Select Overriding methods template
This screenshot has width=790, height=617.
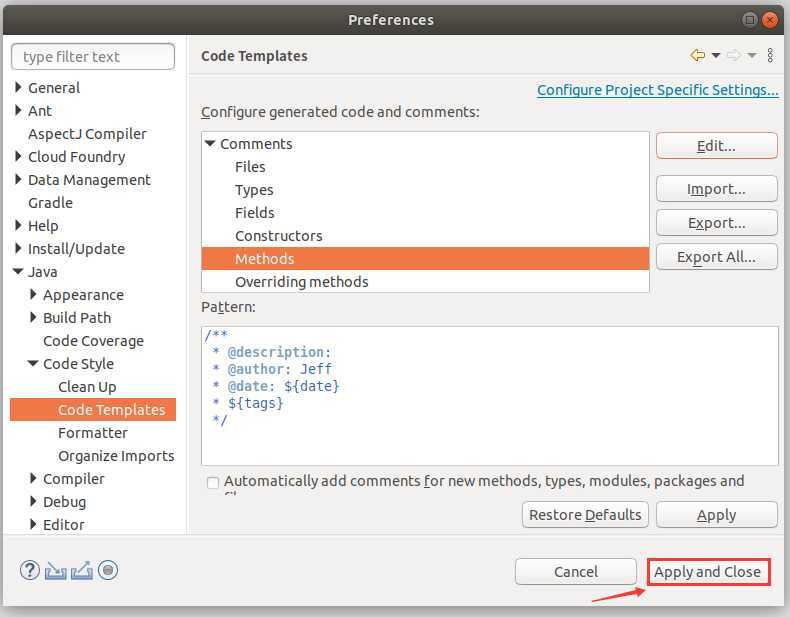click(301, 282)
